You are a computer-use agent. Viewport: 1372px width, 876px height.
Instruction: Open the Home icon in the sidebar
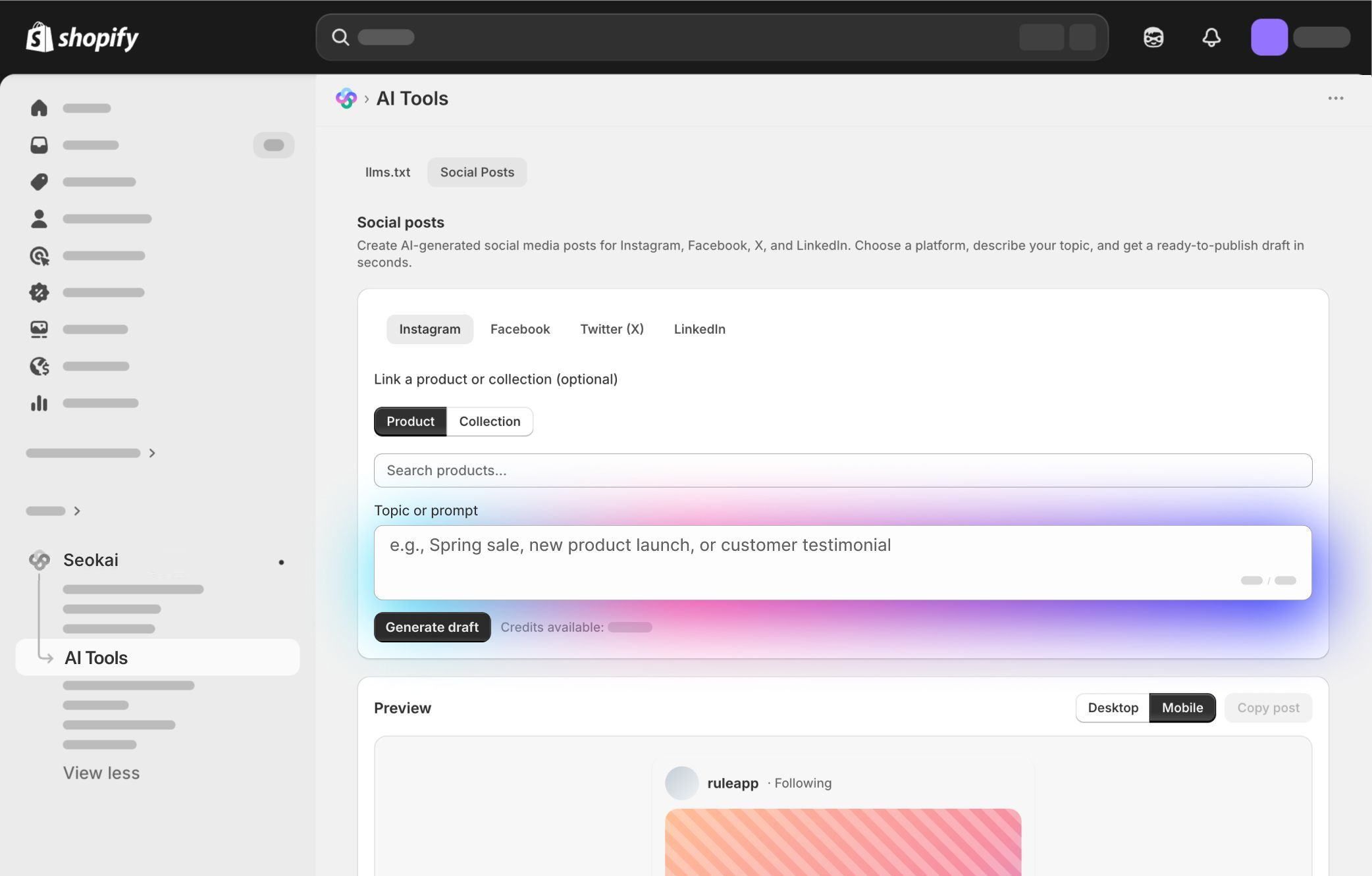pos(39,107)
